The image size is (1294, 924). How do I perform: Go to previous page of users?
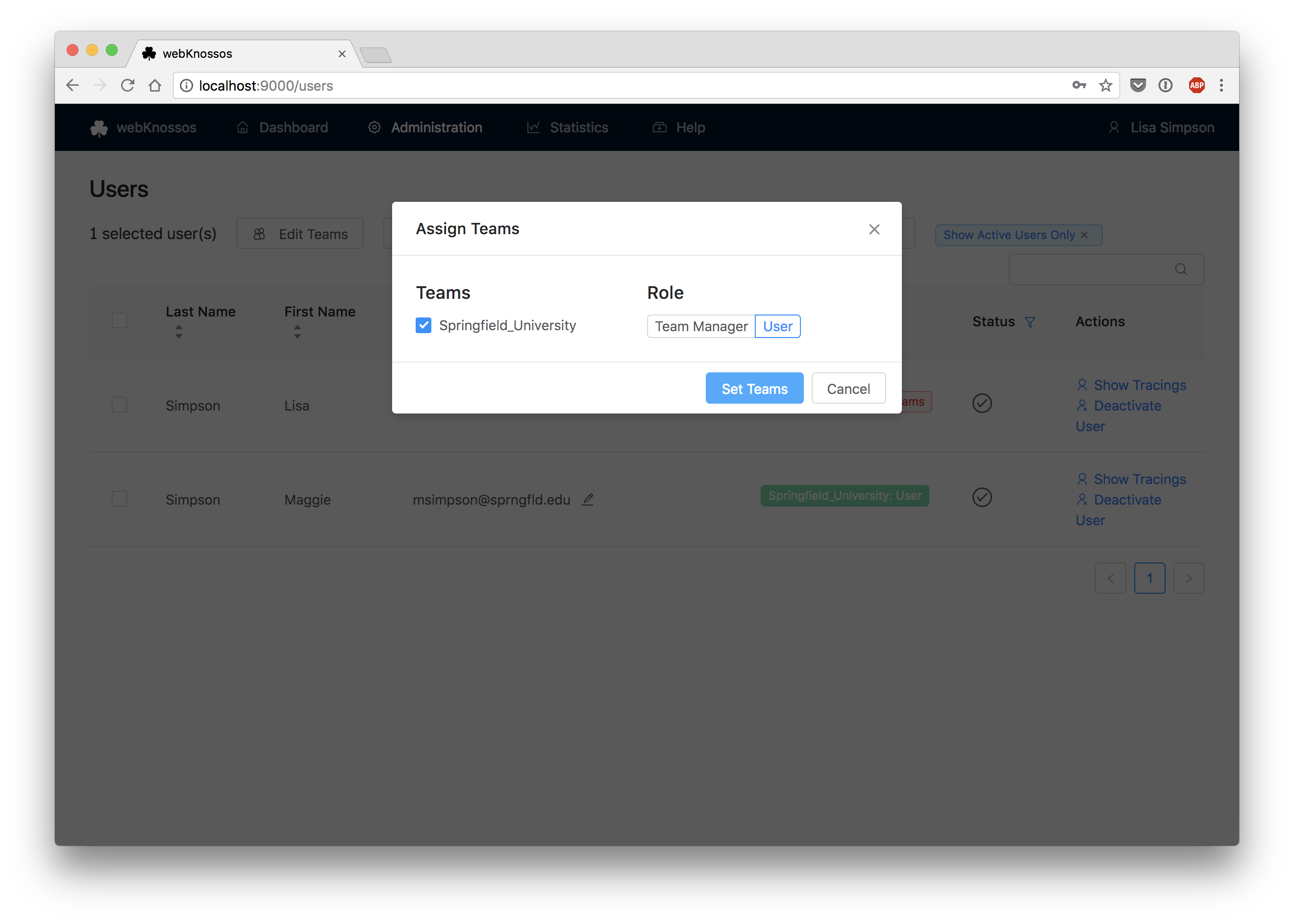(1110, 578)
